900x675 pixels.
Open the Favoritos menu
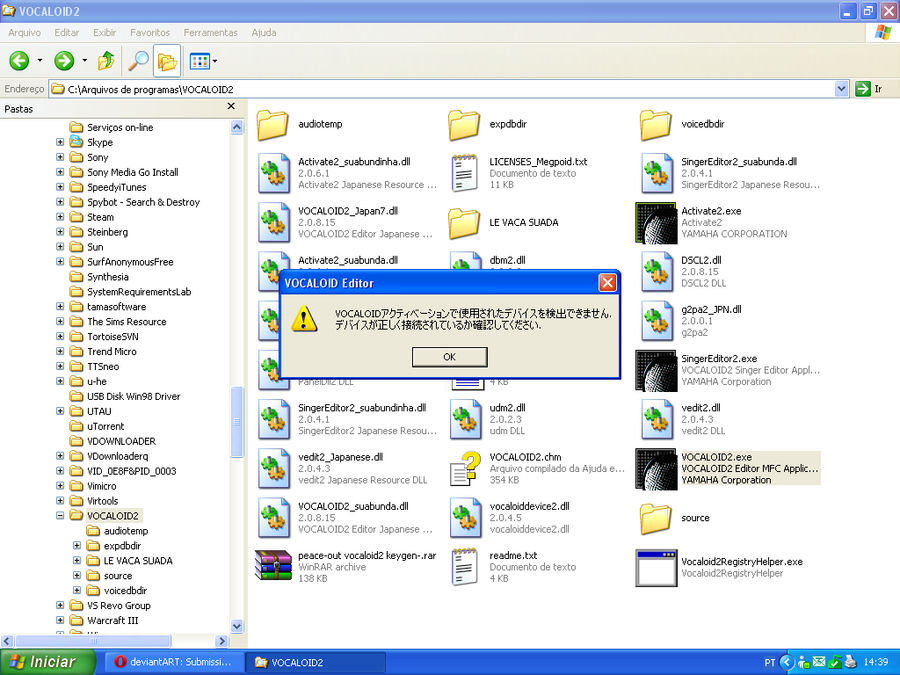pyautogui.click(x=150, y=33)
